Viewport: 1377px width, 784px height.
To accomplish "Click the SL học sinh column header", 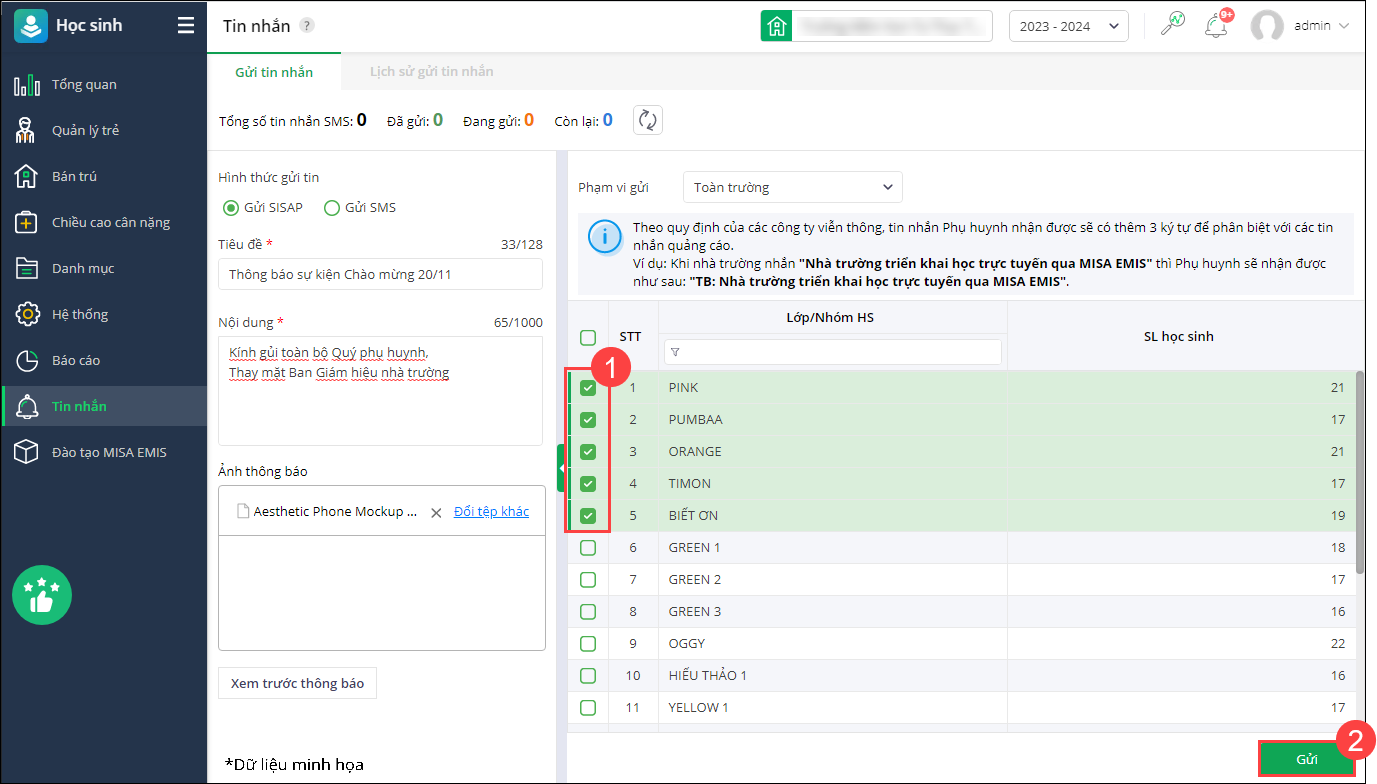I will point(1178,337).
